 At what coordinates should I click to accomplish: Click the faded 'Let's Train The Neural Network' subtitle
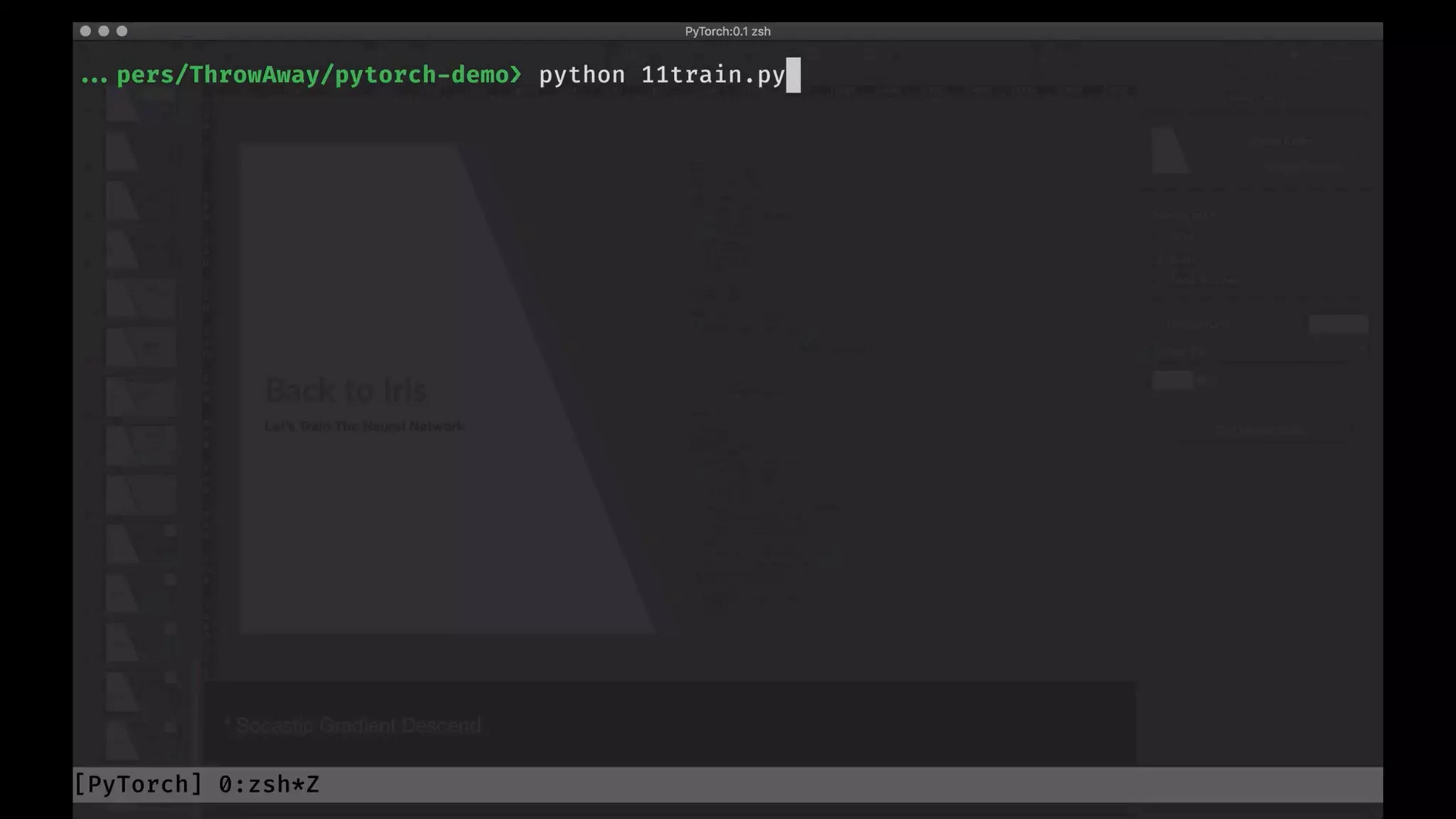[364, 427]
